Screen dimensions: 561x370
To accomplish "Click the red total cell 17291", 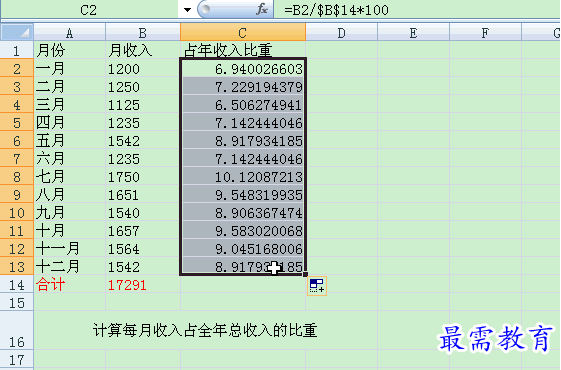I will pos(143,285).
